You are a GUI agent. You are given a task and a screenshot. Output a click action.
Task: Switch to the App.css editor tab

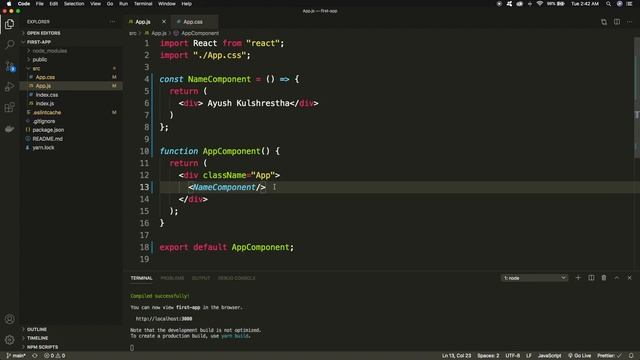click(x=193, y=22)
